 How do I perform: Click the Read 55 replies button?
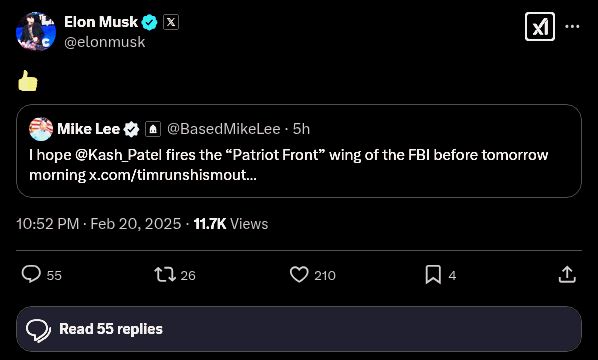coord(299,329)
